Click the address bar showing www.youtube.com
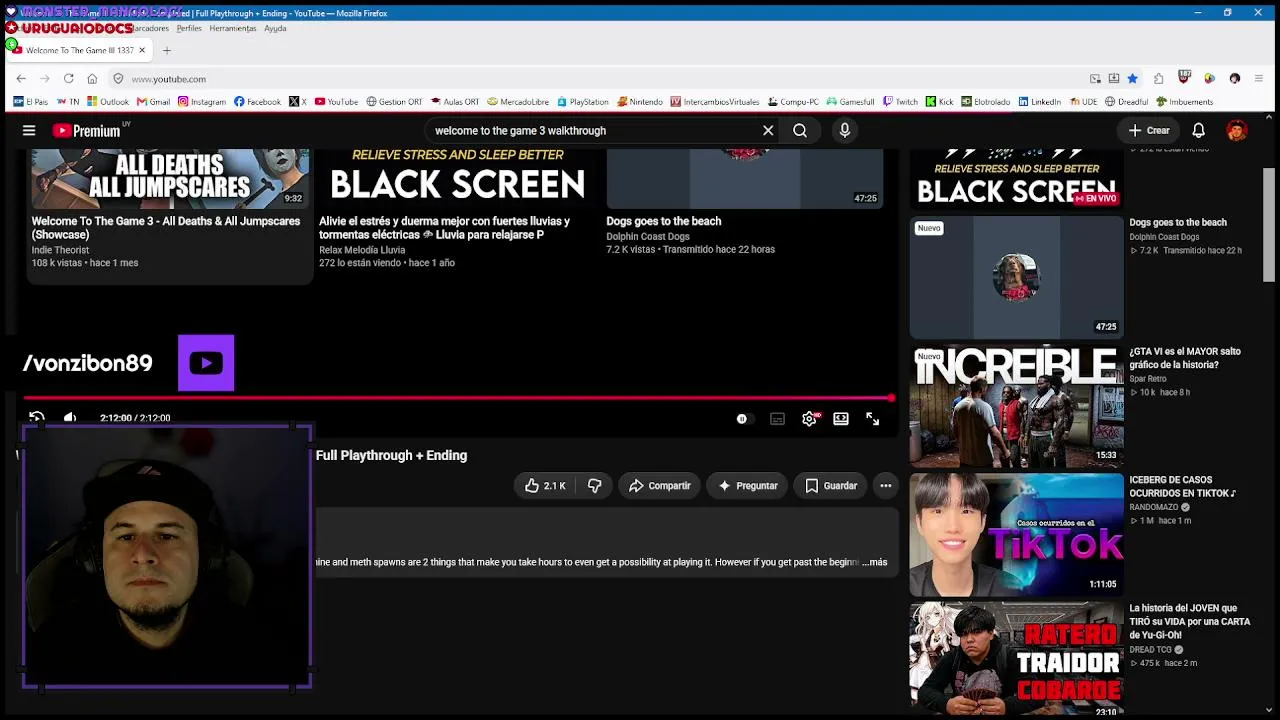Screen dimensions: 1280x720 (600, 79)
